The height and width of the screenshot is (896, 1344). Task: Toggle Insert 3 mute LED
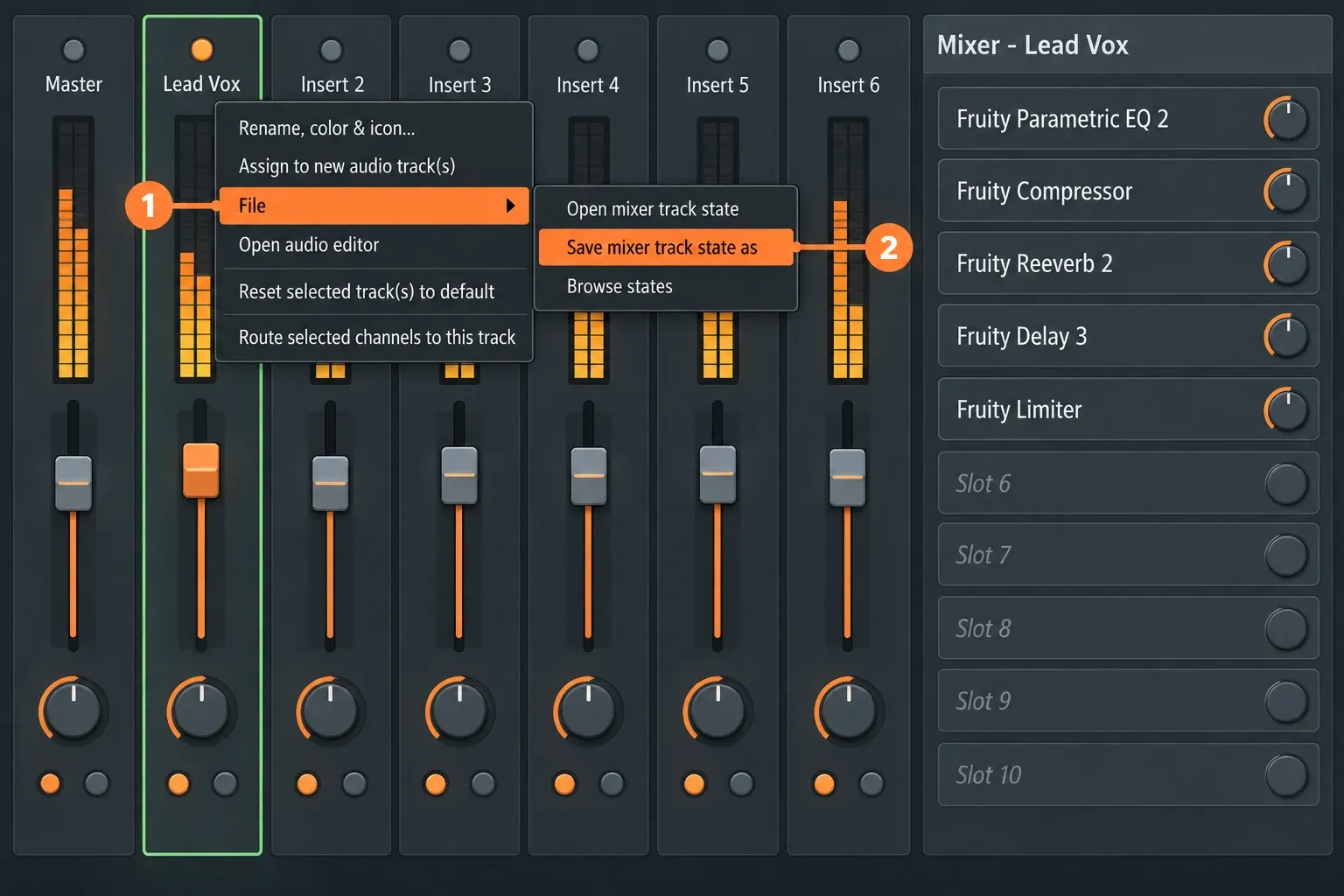459,50
